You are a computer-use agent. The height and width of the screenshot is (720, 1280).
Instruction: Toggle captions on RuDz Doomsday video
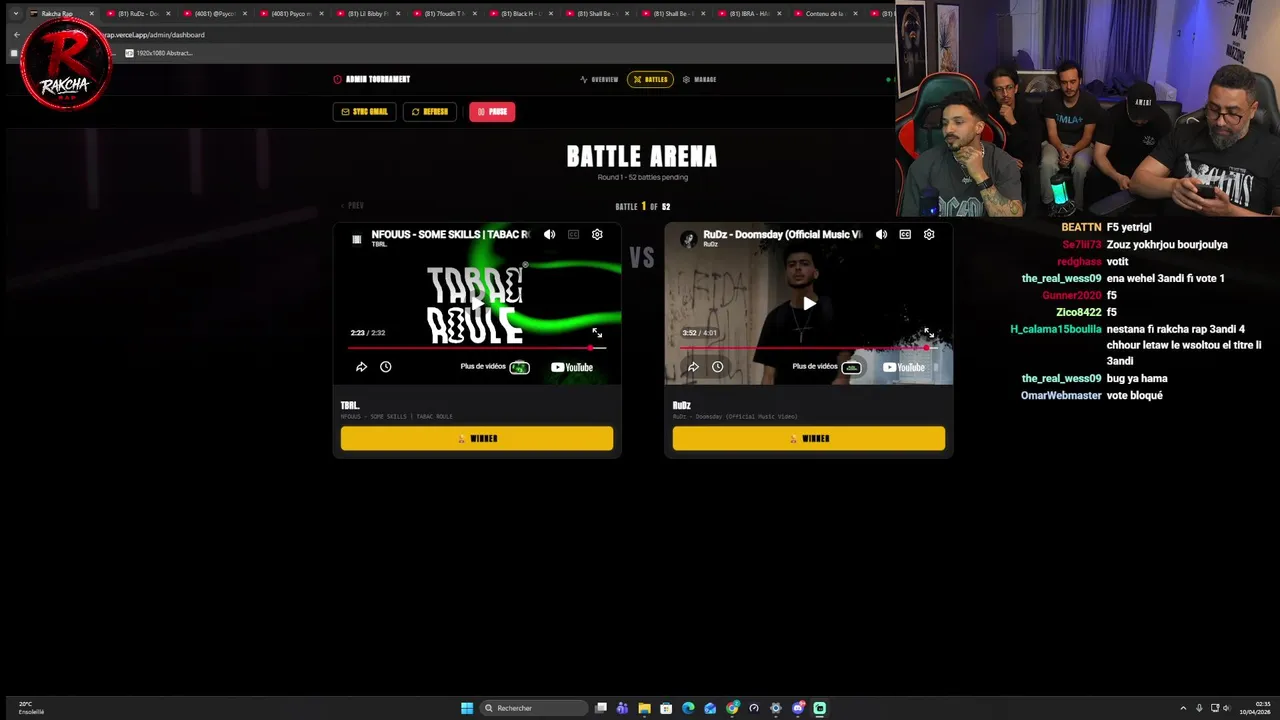905,234
